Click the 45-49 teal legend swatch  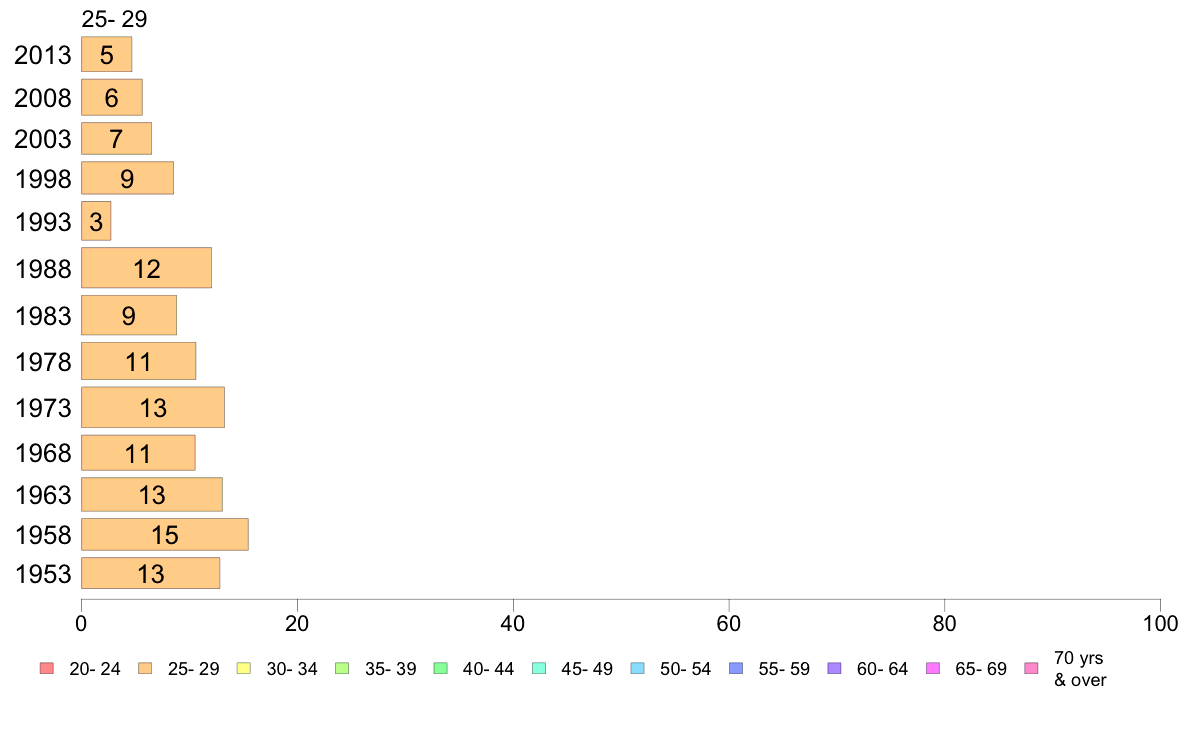(x=539, y=668)
